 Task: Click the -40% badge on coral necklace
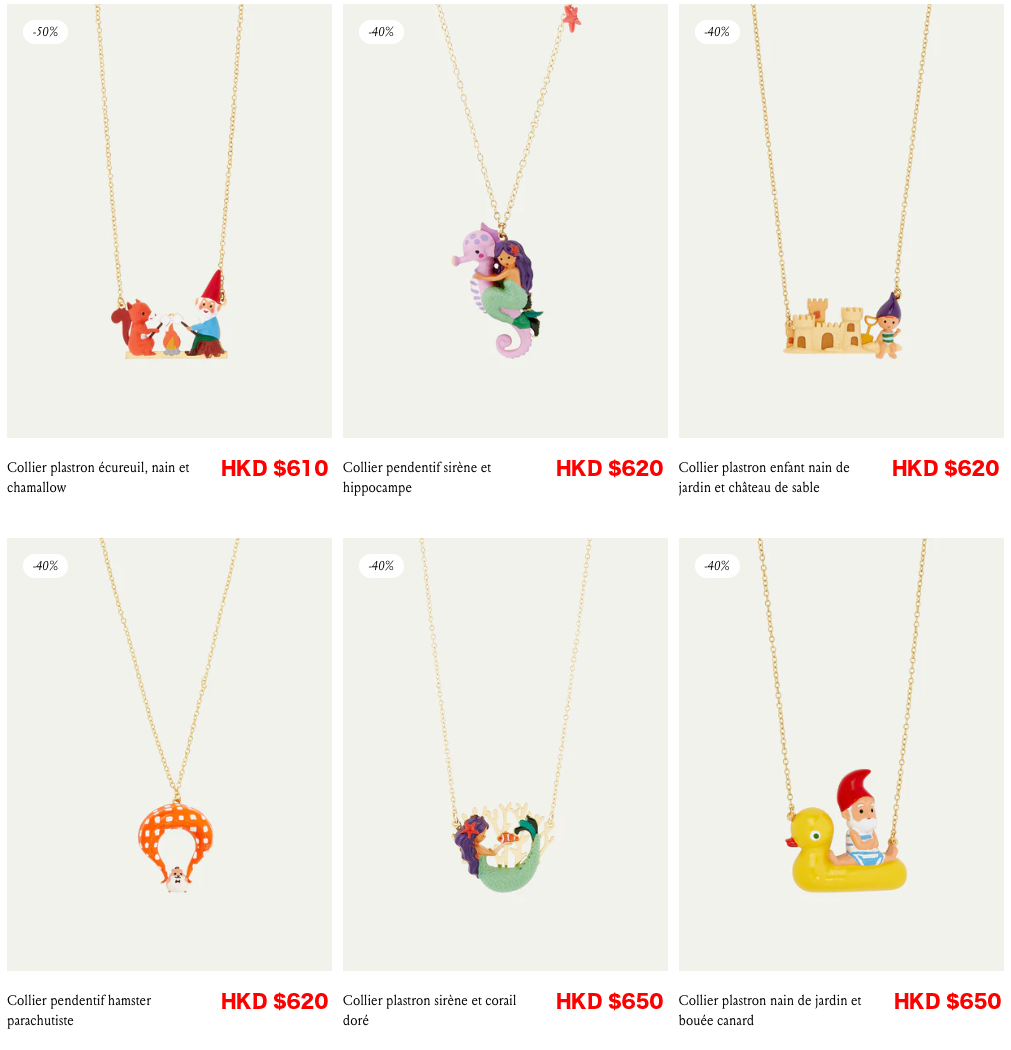(x=382, y=566)
